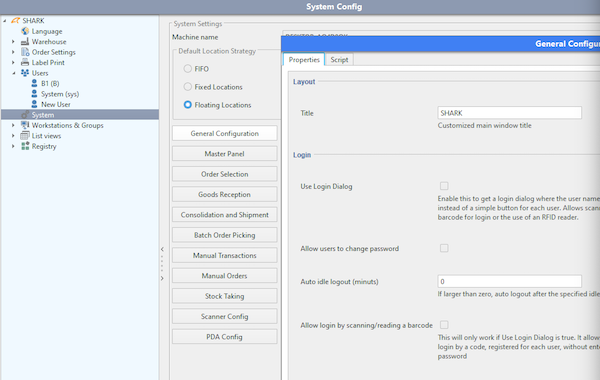Open Batch Order Picking settings
This screenshot has height=380, width=600.
coord(225,235)
